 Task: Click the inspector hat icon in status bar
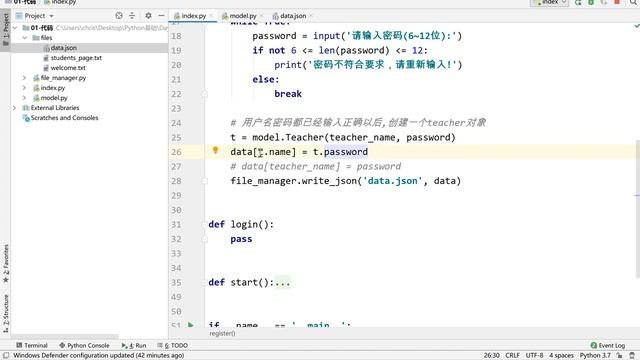coord(632,356)
